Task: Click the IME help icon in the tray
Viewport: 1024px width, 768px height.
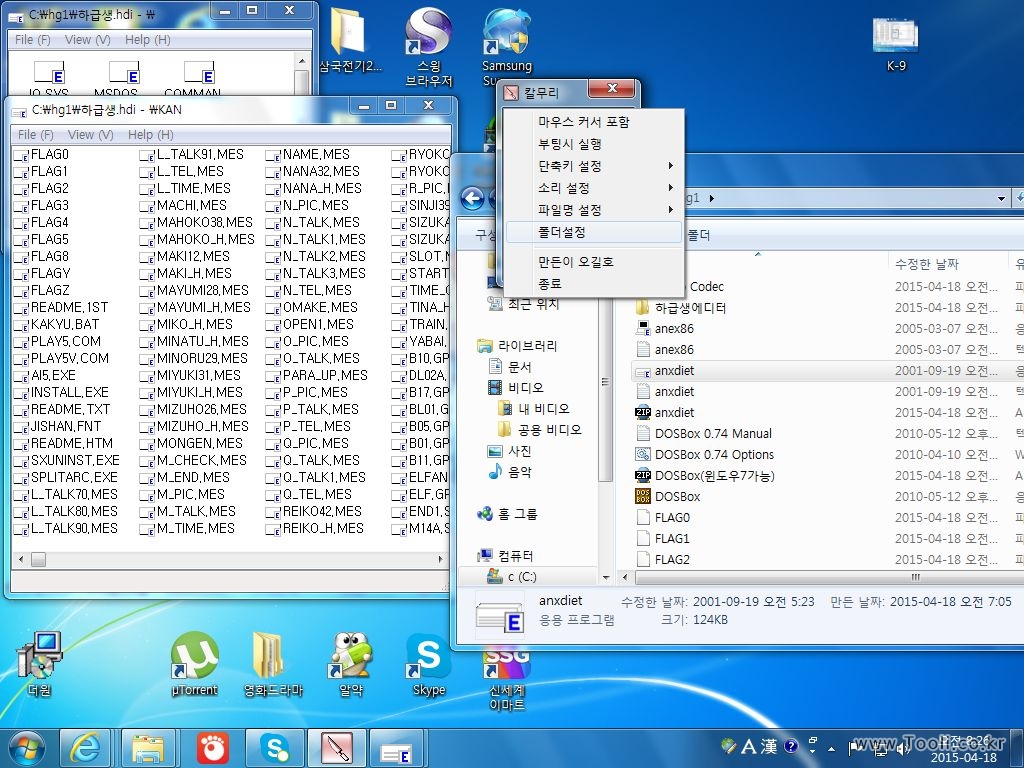Action: [790, 746]
